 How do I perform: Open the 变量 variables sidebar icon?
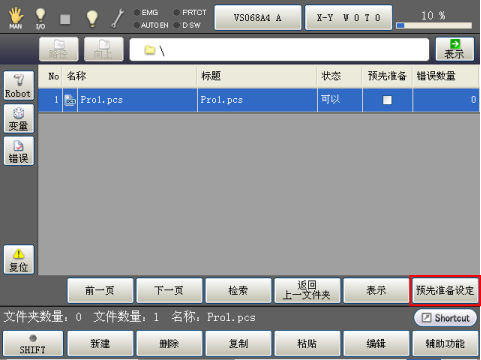(x=19, y=119)
